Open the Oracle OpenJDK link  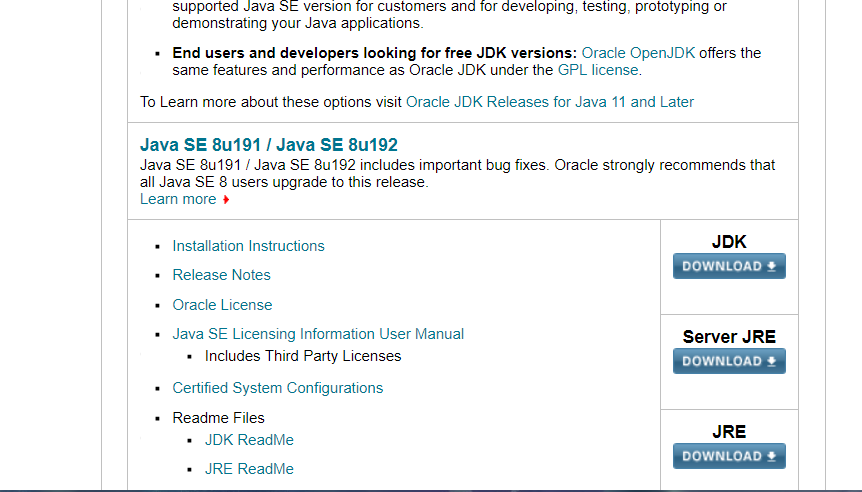638,53
